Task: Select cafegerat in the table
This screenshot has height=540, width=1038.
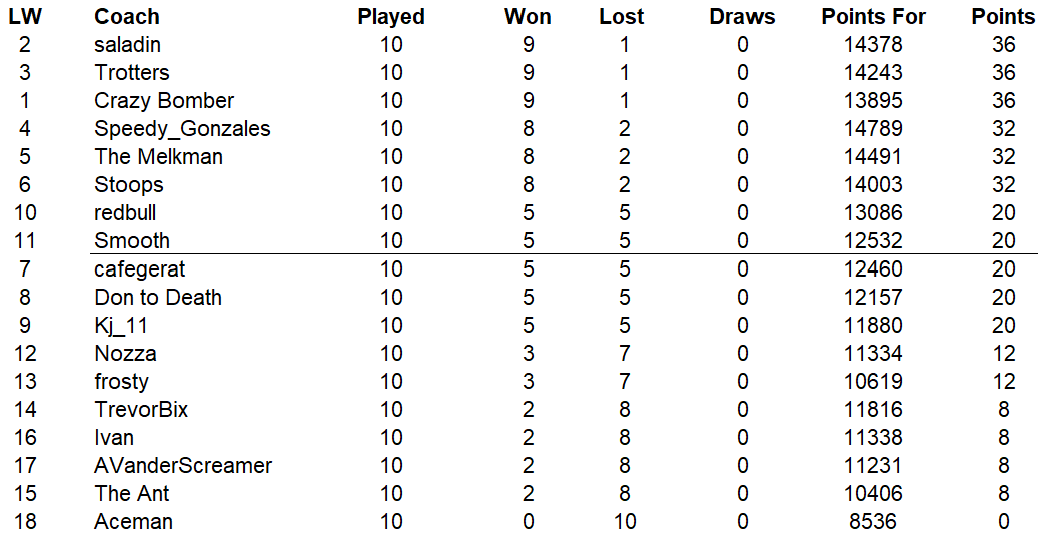Action: click(140, 269)
